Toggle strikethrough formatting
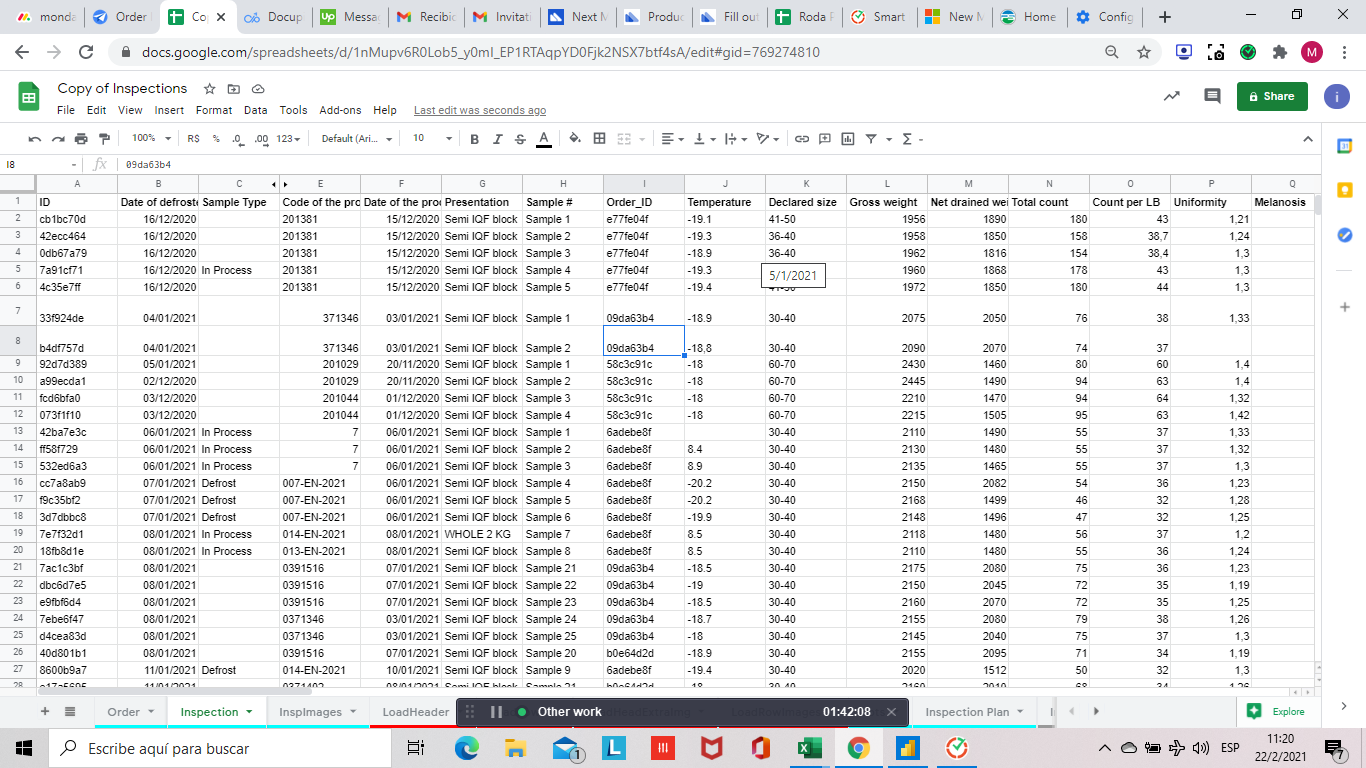The image size is (1366, 768). pos(520,138)
